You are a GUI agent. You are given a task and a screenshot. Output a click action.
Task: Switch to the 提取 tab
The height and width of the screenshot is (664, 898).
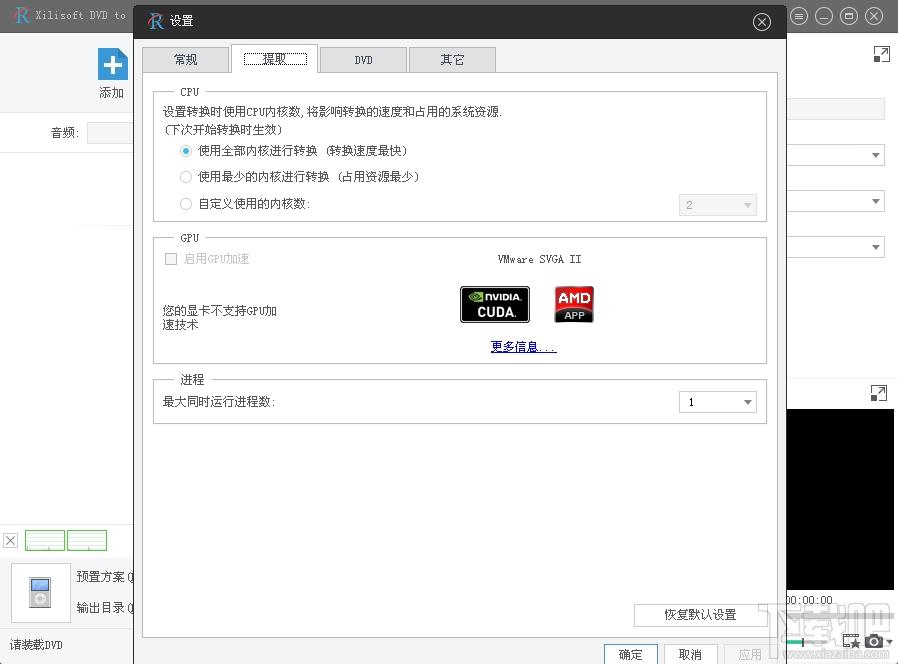(275, 59)
